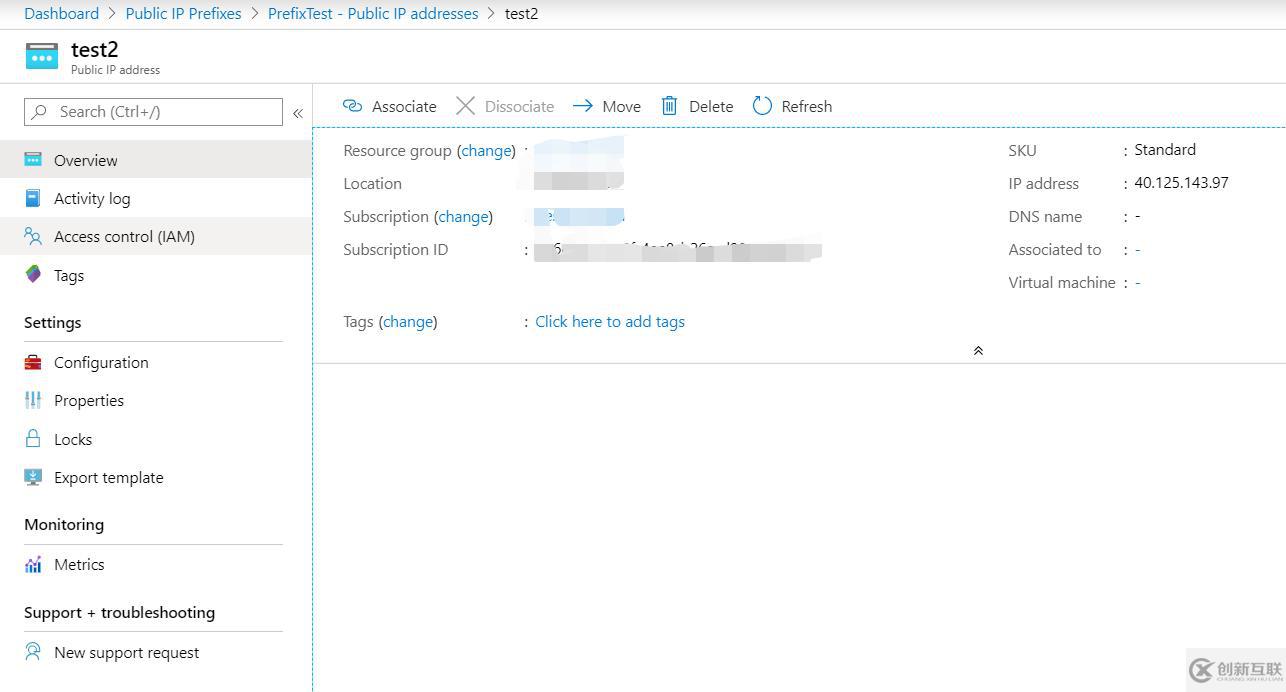Open the Locks page

156,439
